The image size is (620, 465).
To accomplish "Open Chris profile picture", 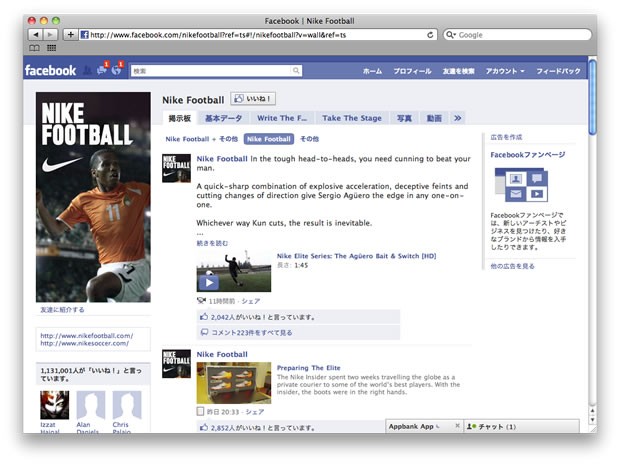I will pyautogui.click(x=127, y=405).
